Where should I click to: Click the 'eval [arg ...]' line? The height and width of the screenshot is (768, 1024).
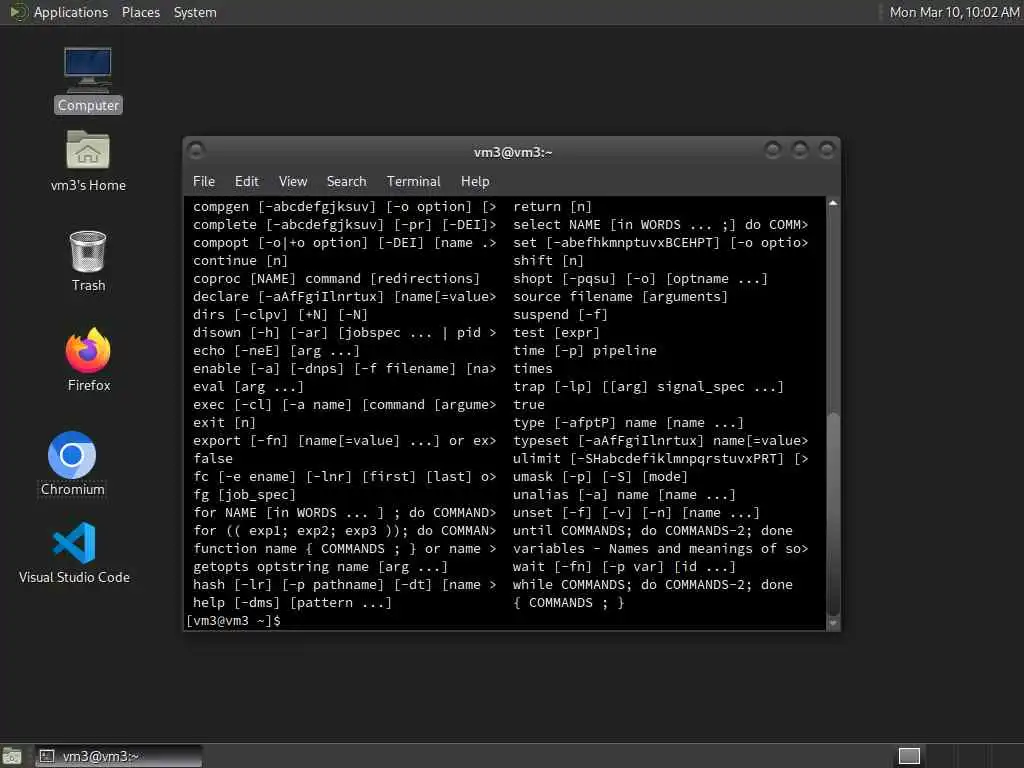click(248, 387)
